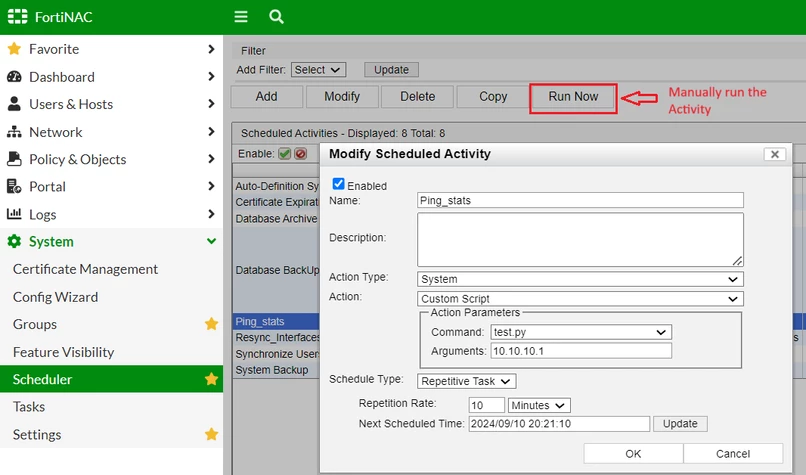
Task: Uncheck the Enabled checkbox
Action: [338, 184]
